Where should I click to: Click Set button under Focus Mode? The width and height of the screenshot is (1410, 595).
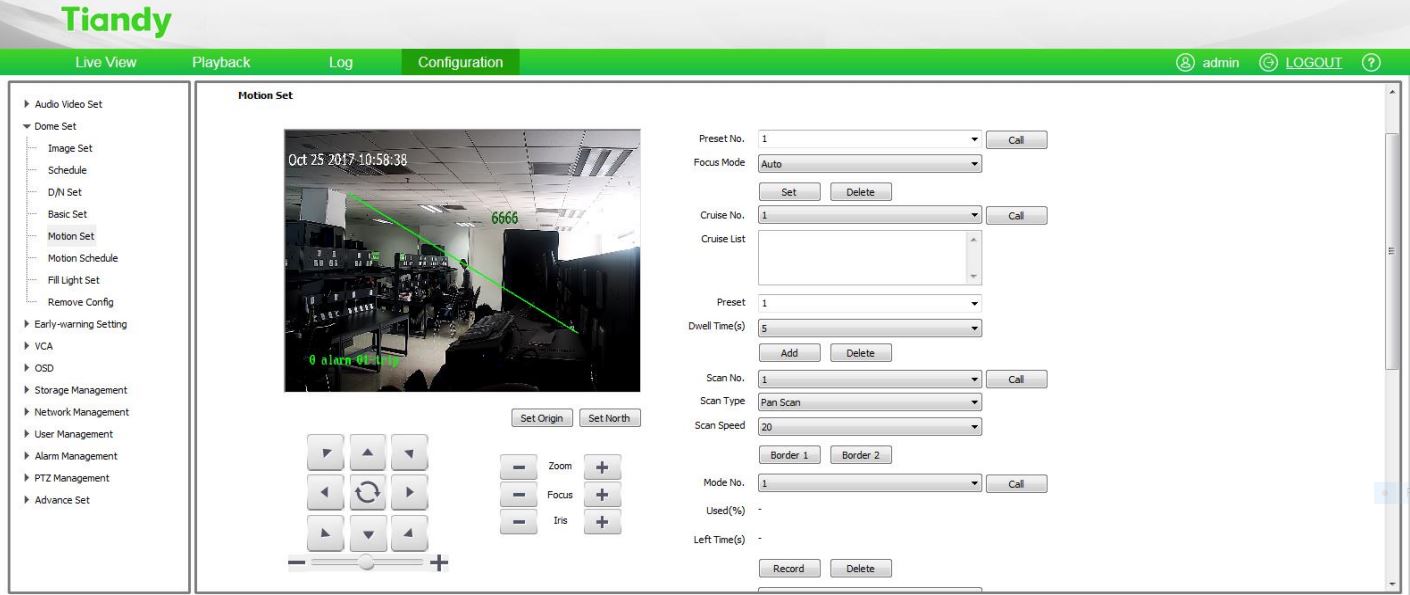pos(789,190)
